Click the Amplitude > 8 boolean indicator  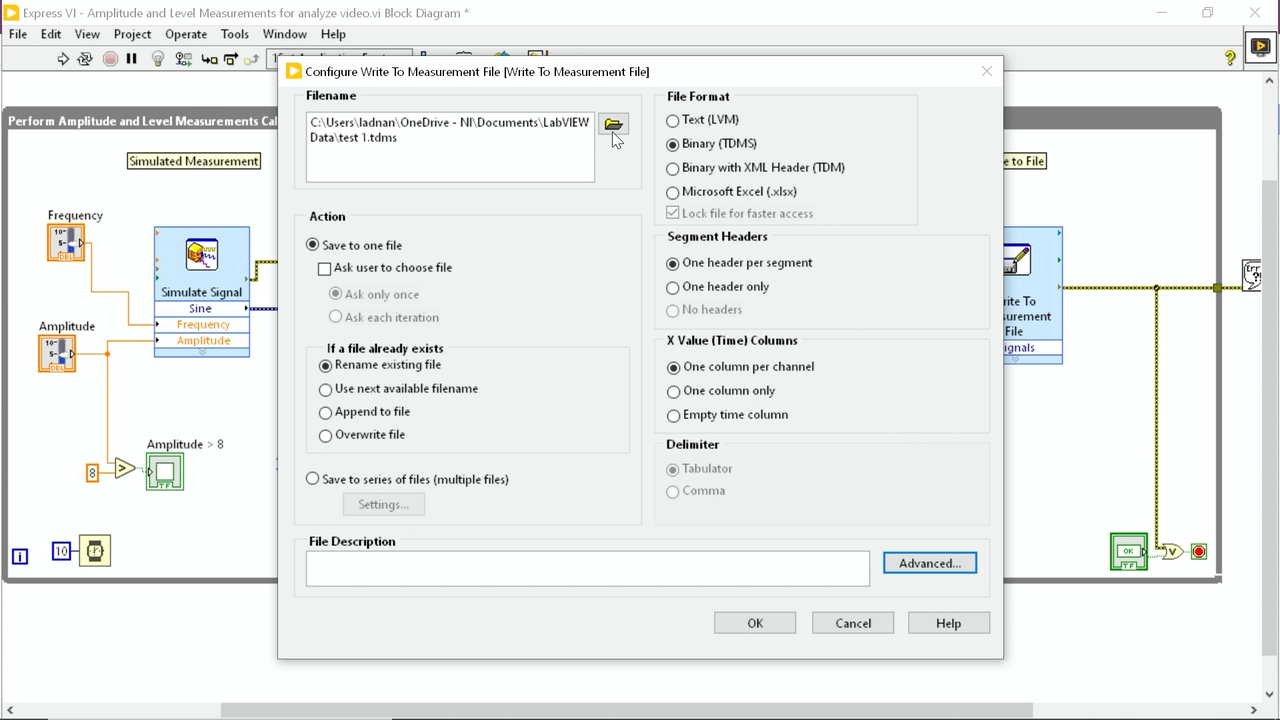(x=165, y=471)
